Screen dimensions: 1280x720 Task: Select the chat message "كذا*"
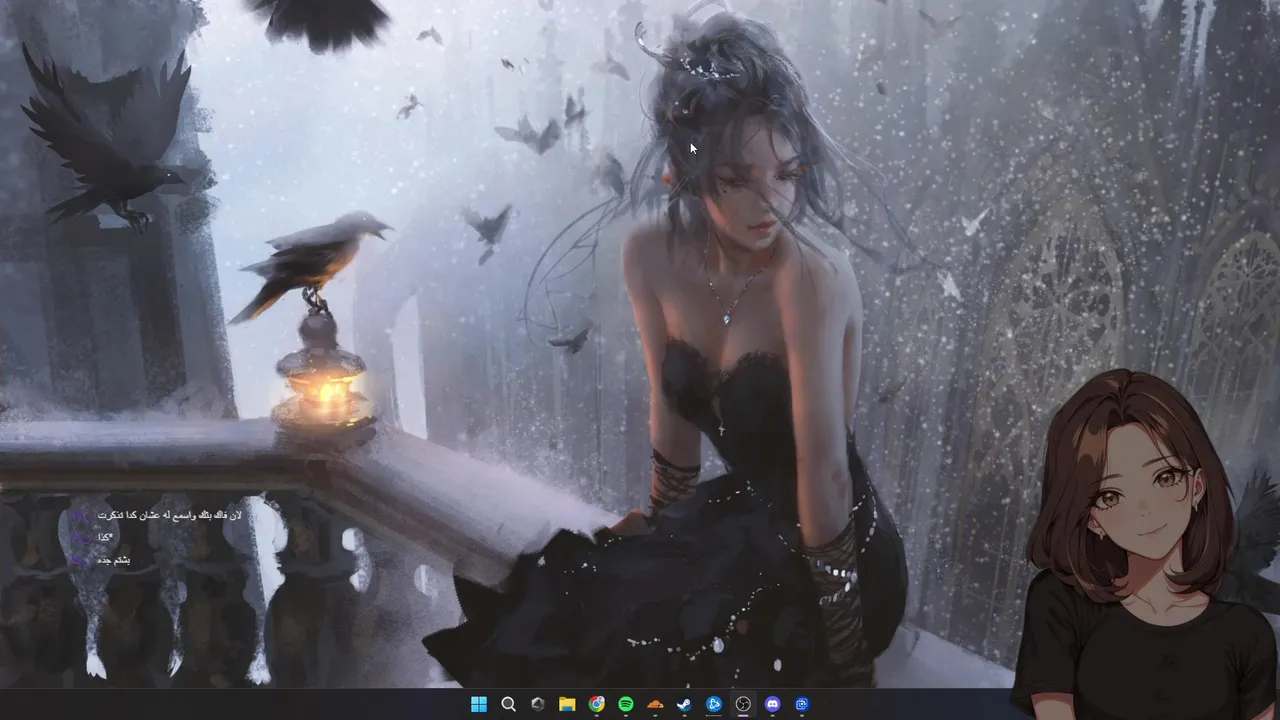click(105, 538)
